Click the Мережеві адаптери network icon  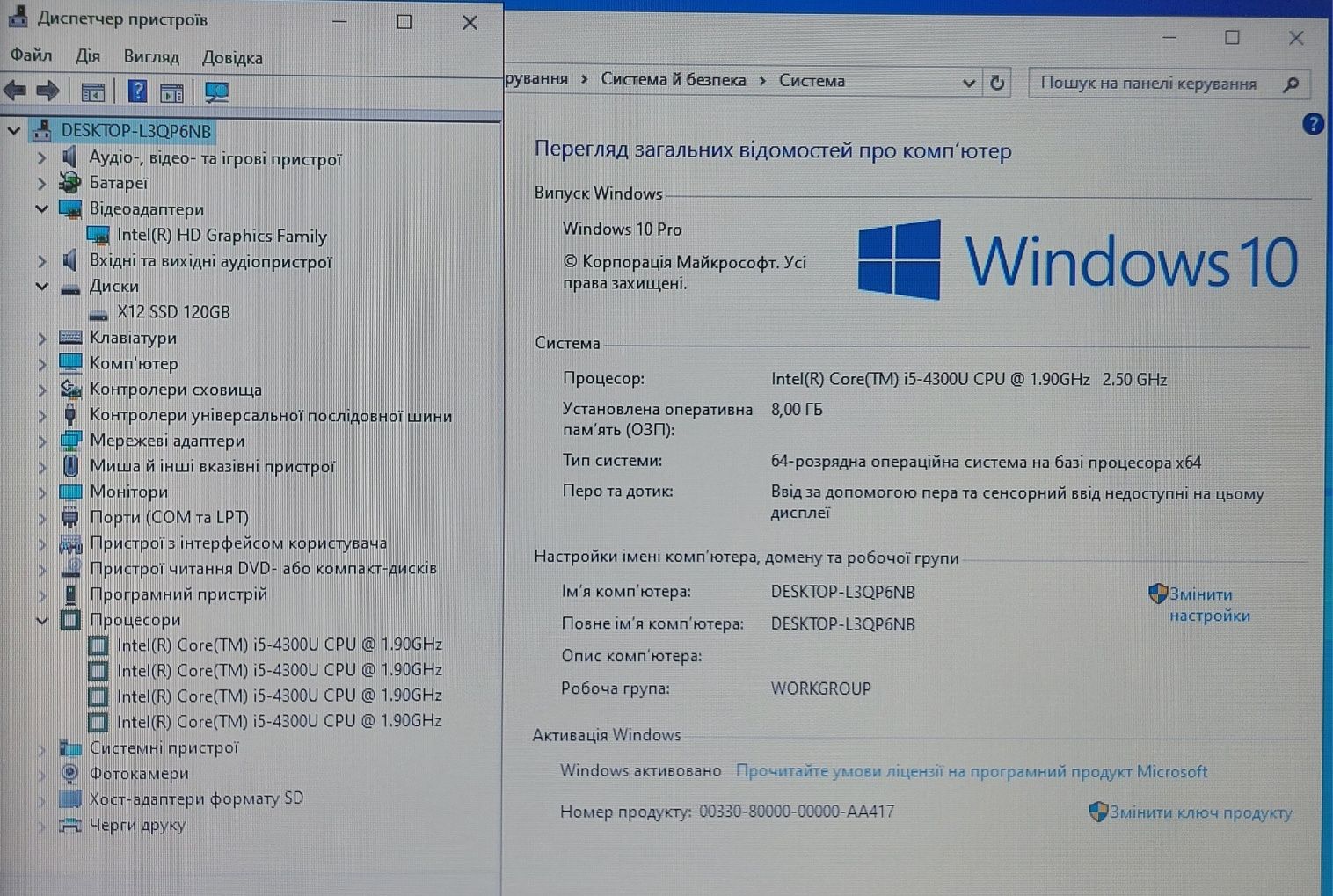70,440
